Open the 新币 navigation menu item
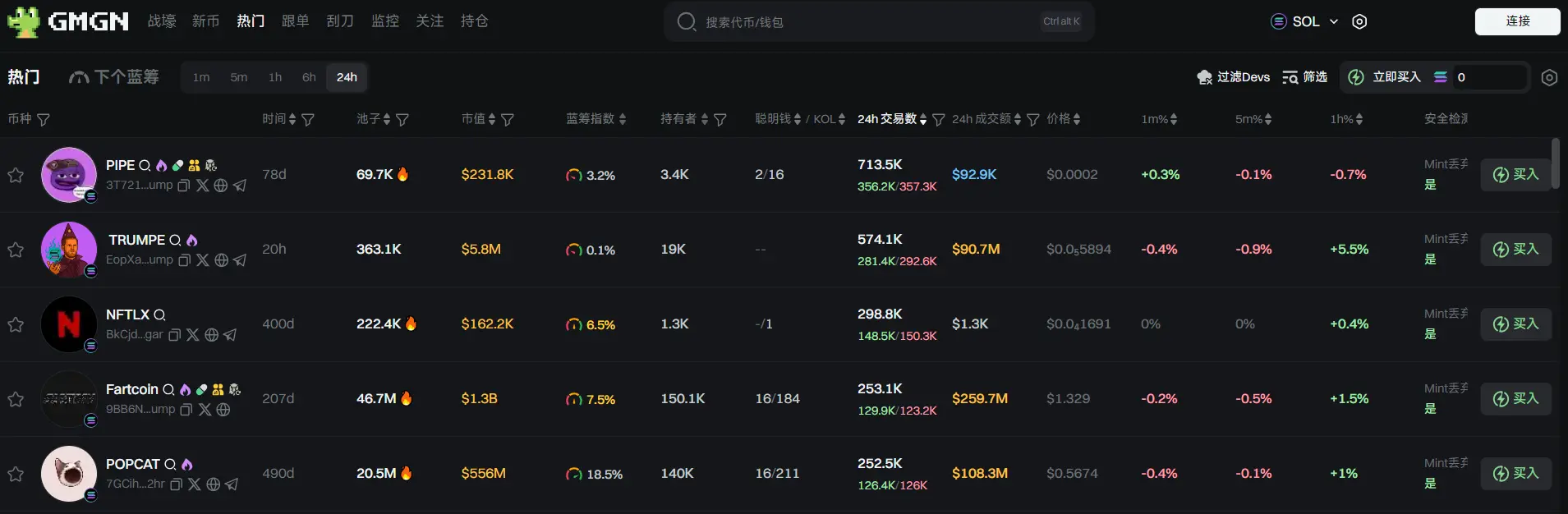This screenshot has width=1568, height=514. point(205,21)
